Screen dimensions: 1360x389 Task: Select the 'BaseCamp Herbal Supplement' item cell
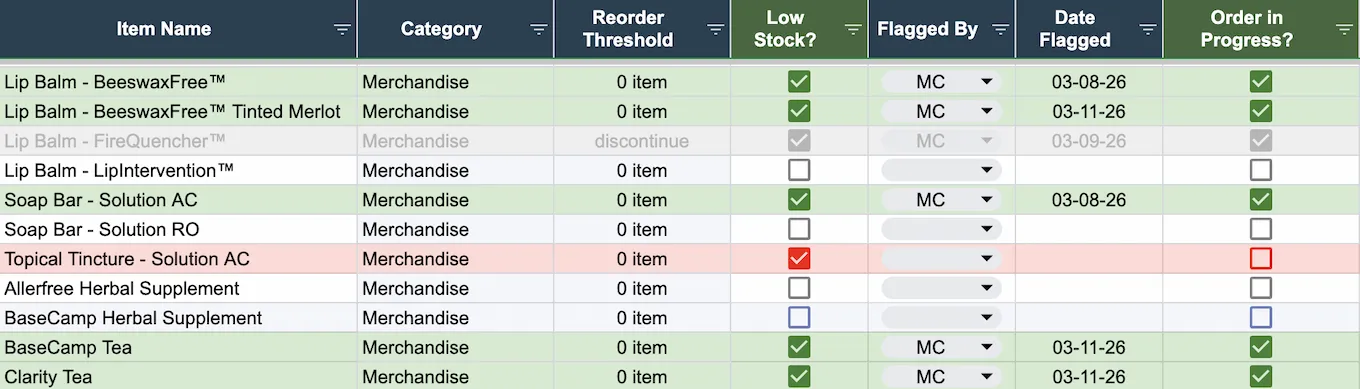pos(178,318)
